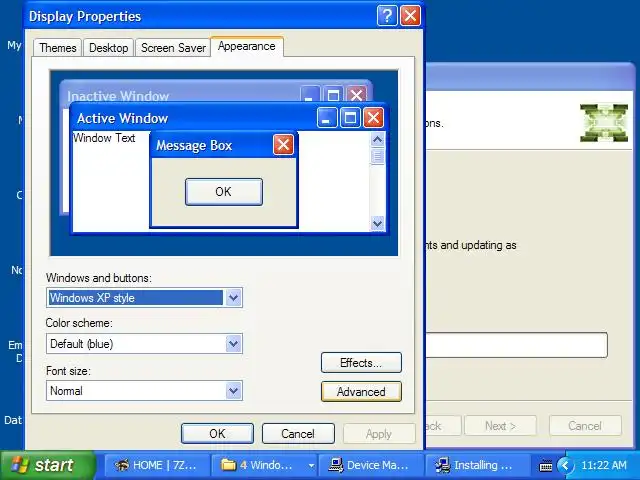The width and height of the screenshot is (640, 480).
Task: Open the Desktop tab
Action: click(x=109, y=48)
